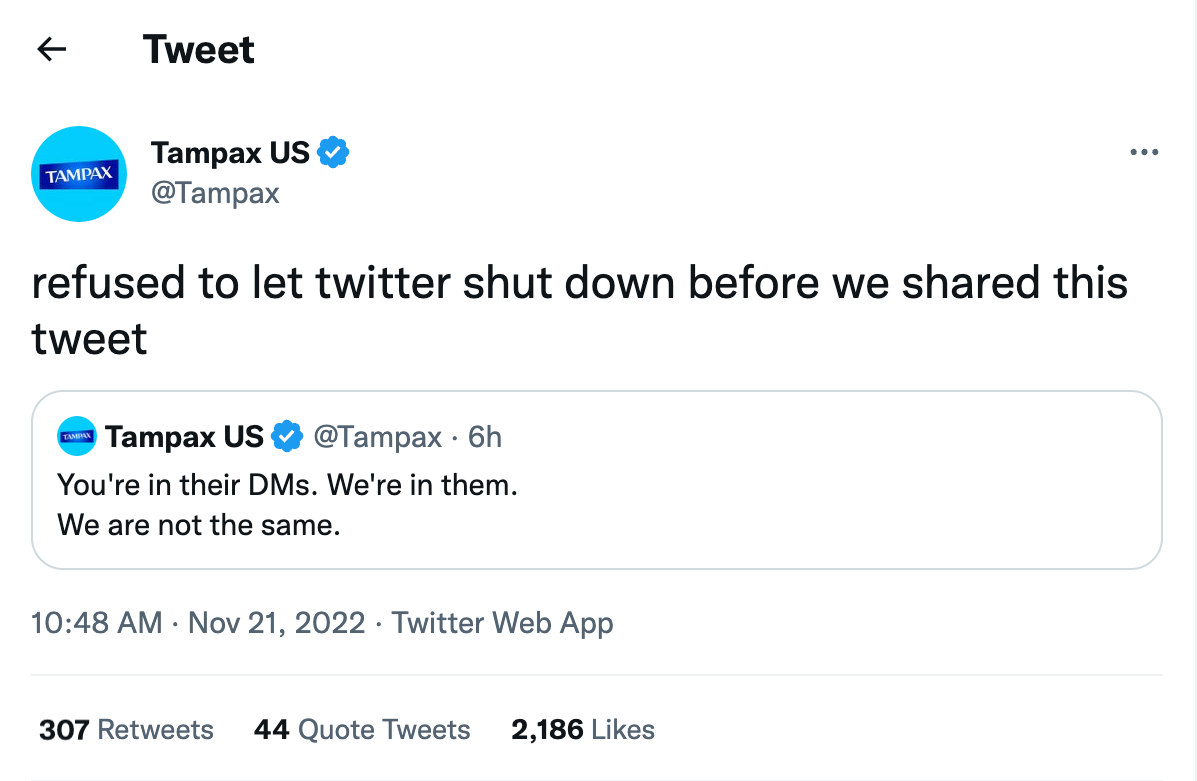Image resolution: width=1197 pixels, height=781 pixels.
Task: View the 307 Retweets list
Action: click(125, 729)
